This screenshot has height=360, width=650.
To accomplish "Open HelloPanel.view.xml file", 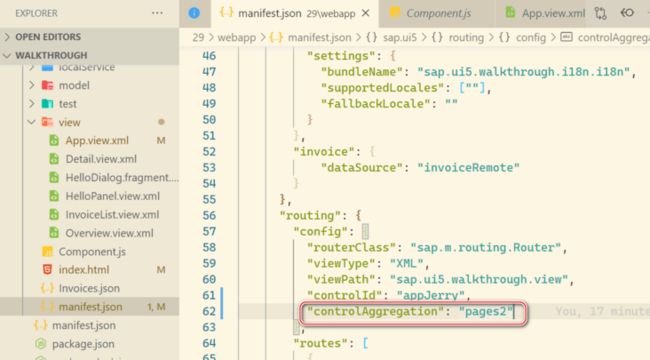I will click(x=112, y=196).
